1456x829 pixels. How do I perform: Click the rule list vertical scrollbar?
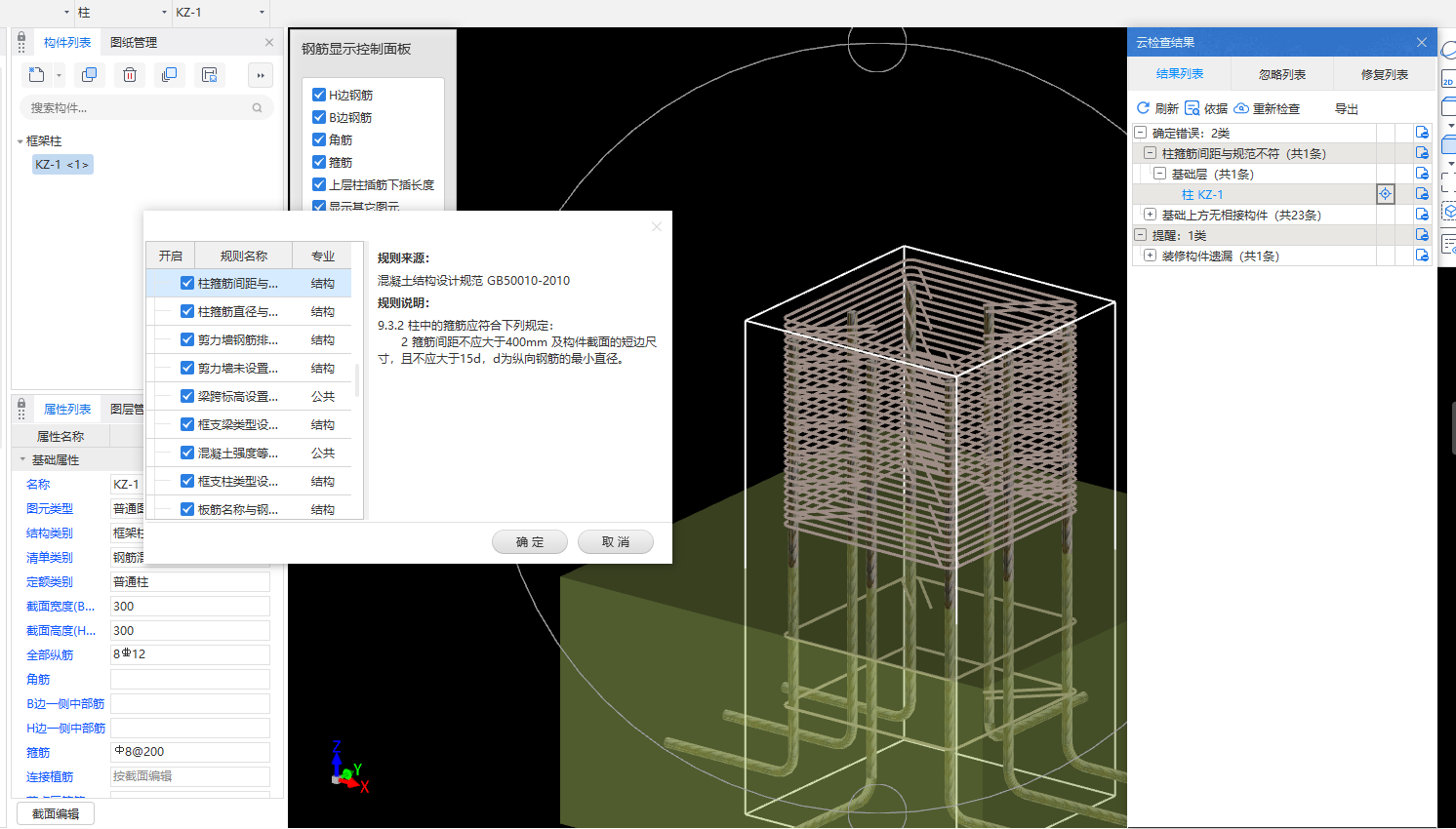[357, 380]
